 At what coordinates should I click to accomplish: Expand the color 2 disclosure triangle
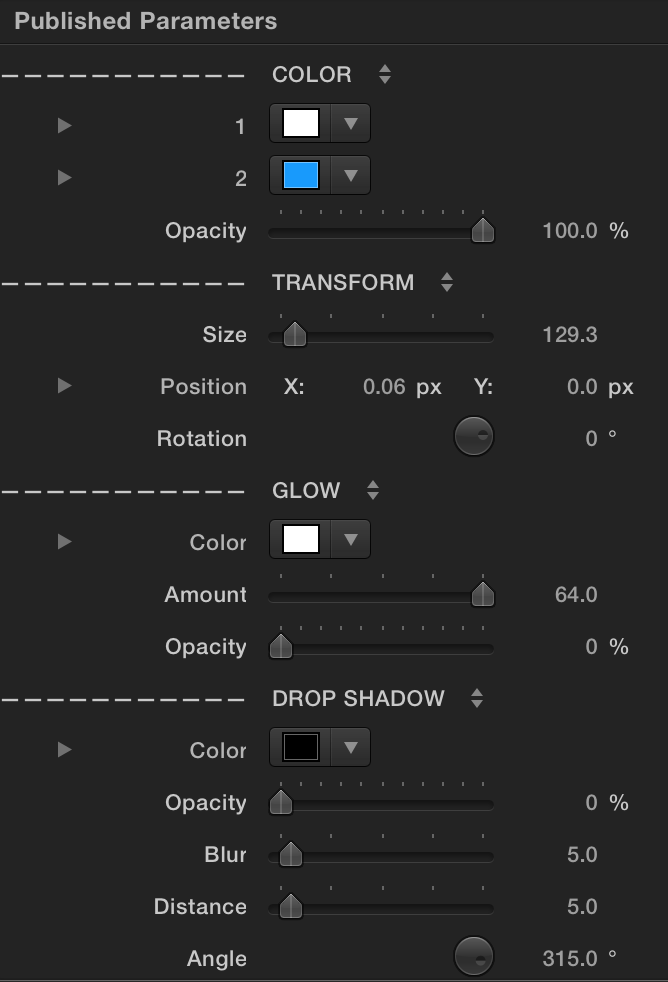pyautogui.click(x=64, y=178)
